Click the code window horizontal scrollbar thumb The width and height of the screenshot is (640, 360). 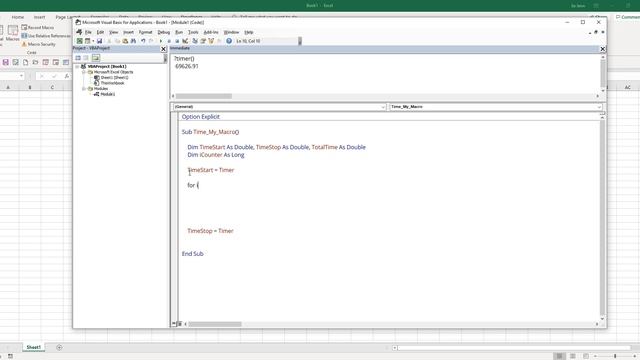pyautogui.click(x=215, y=324)
